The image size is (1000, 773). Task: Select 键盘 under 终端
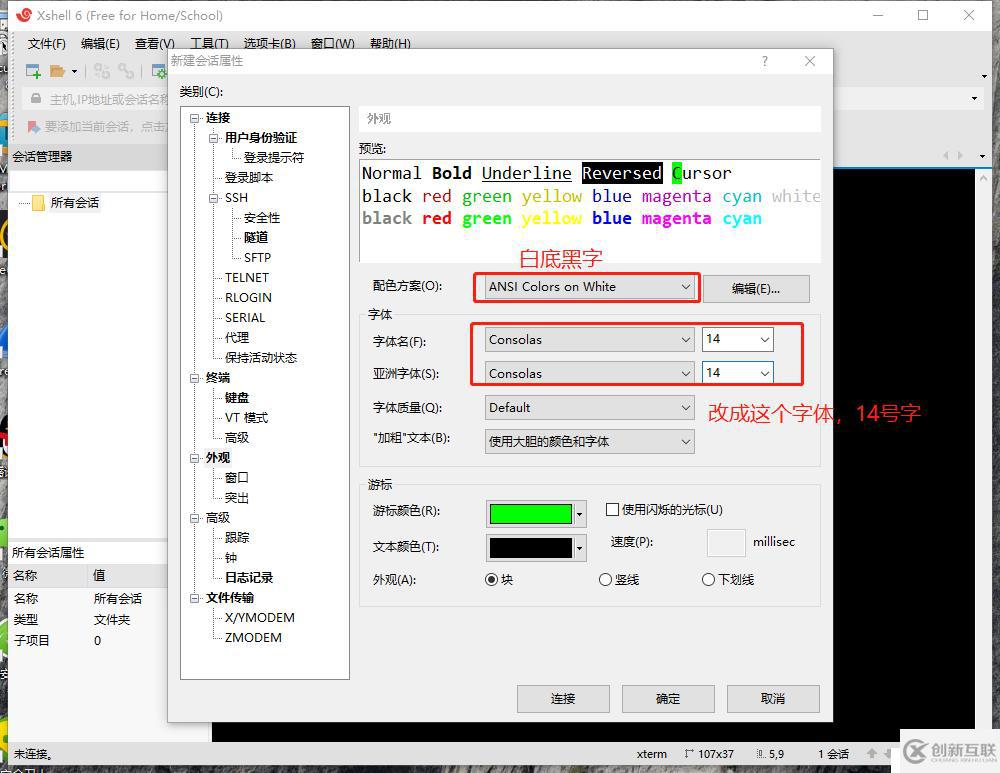[237, 397]
